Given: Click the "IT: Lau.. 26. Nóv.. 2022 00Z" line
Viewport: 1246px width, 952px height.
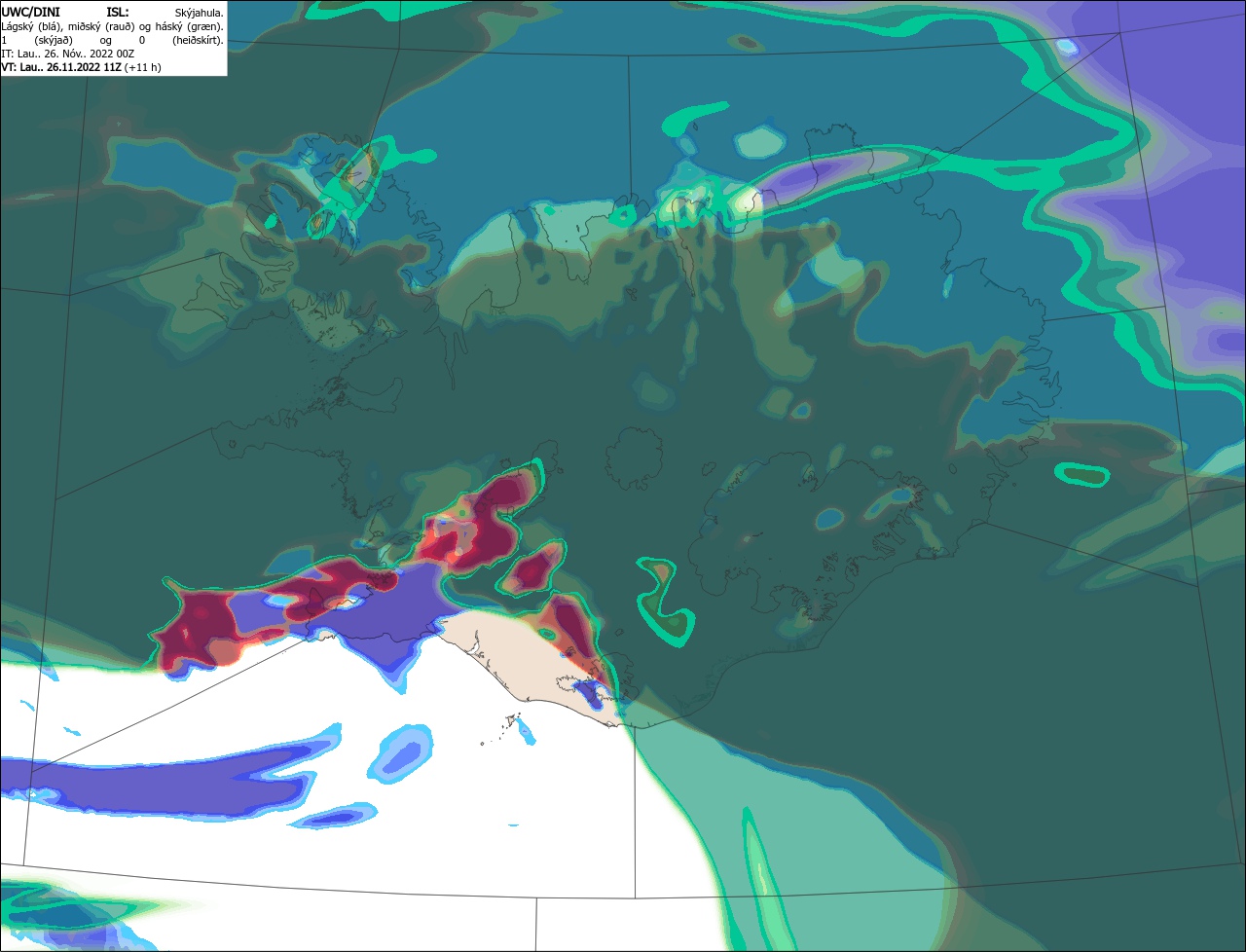Looking at the screenshot, I should click(x=67, y=54).
